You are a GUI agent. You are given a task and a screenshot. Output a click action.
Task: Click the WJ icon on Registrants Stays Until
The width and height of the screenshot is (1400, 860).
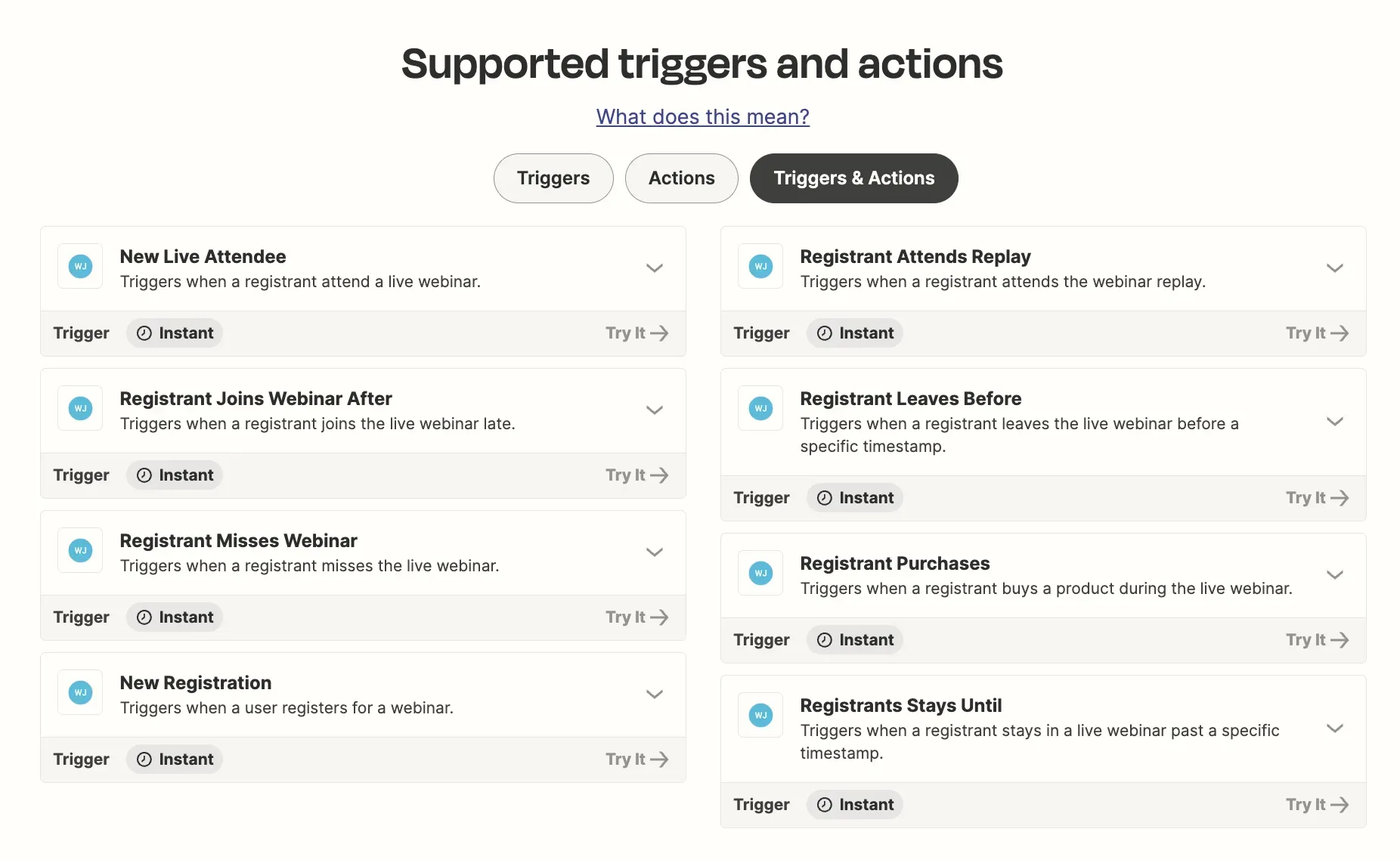coord(760,715)
